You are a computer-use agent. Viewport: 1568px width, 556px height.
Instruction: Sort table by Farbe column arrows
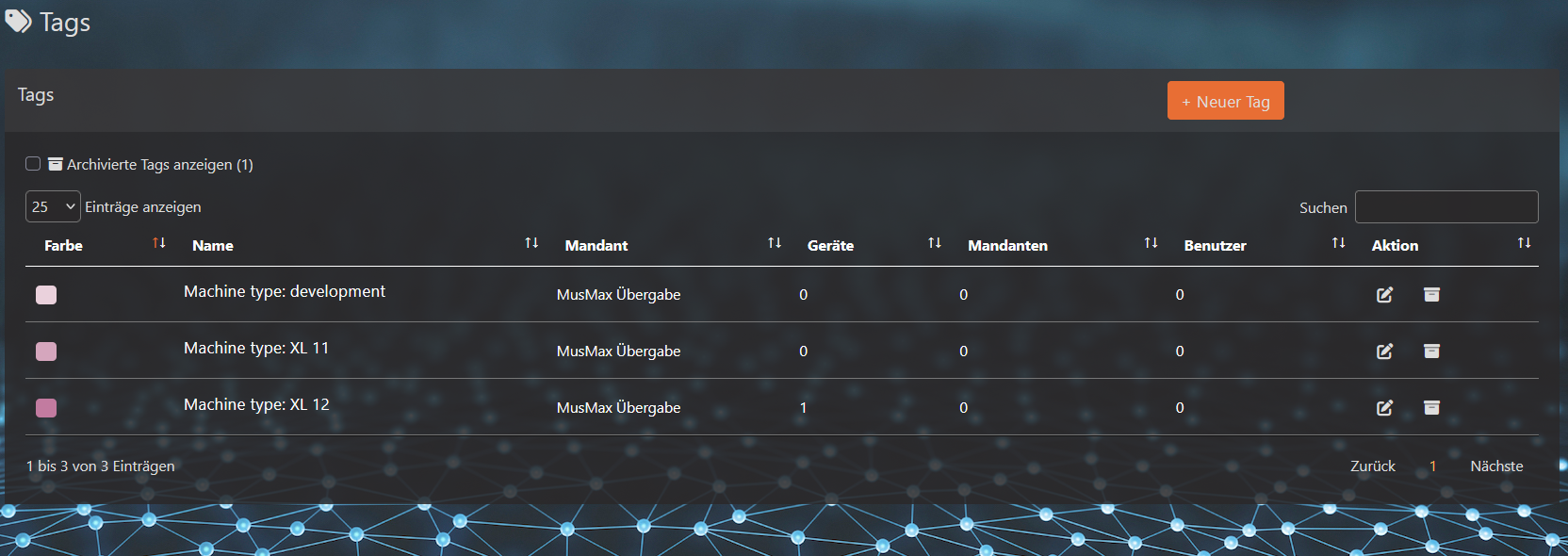pos(159,243)
